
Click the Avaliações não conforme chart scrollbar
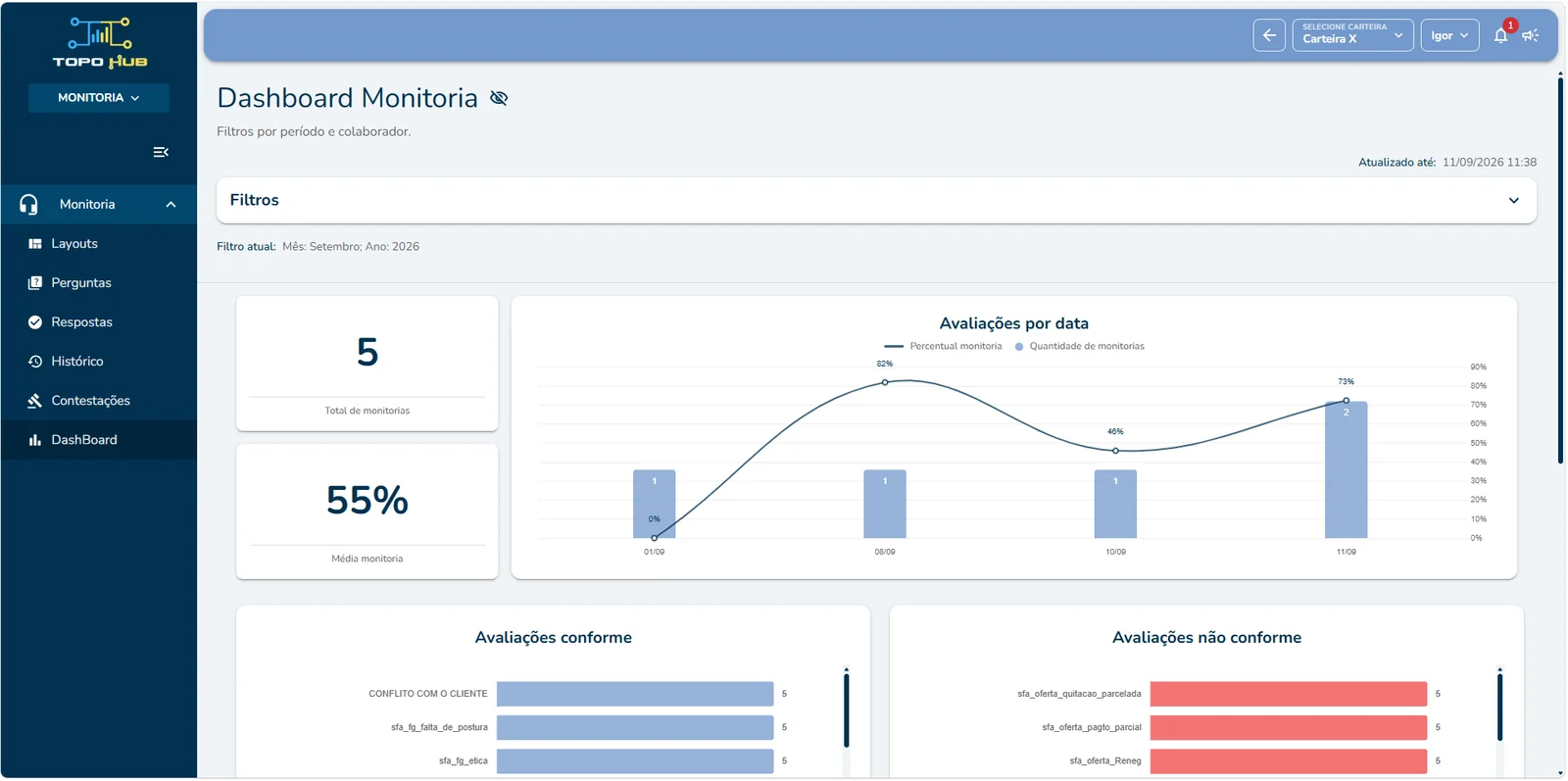1499,707
